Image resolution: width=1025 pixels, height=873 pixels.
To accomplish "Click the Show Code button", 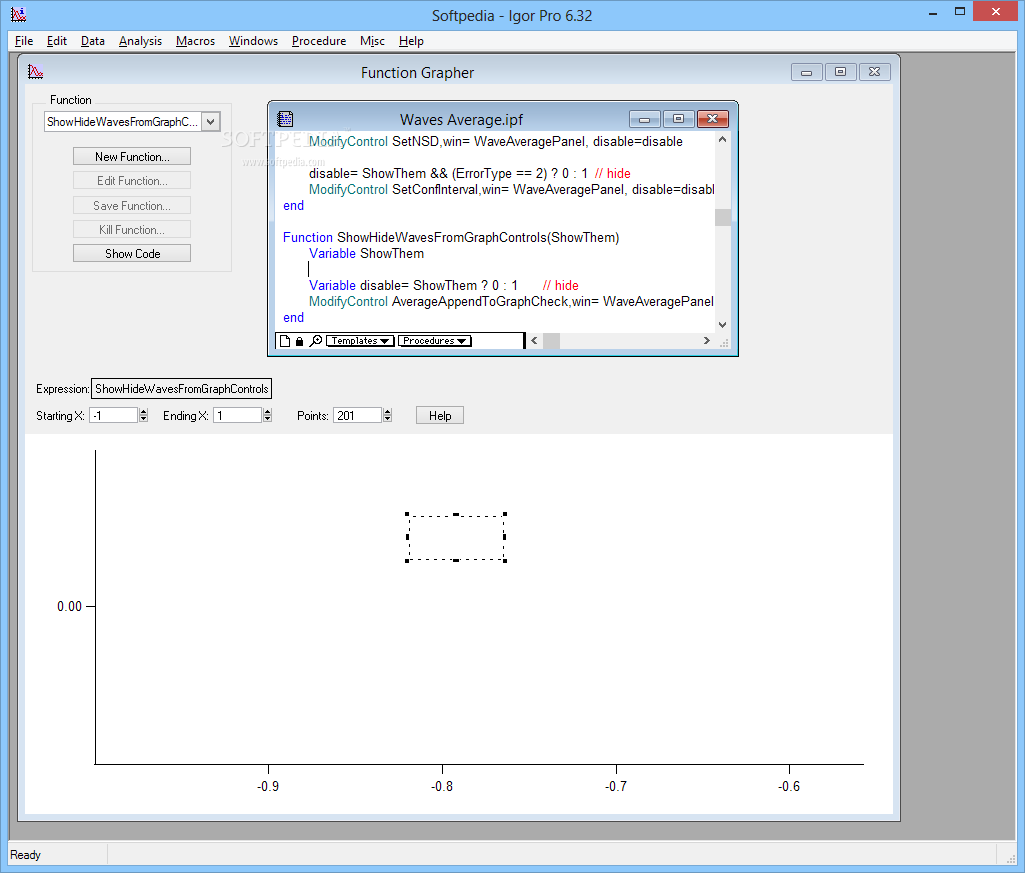I will [132, 254].
